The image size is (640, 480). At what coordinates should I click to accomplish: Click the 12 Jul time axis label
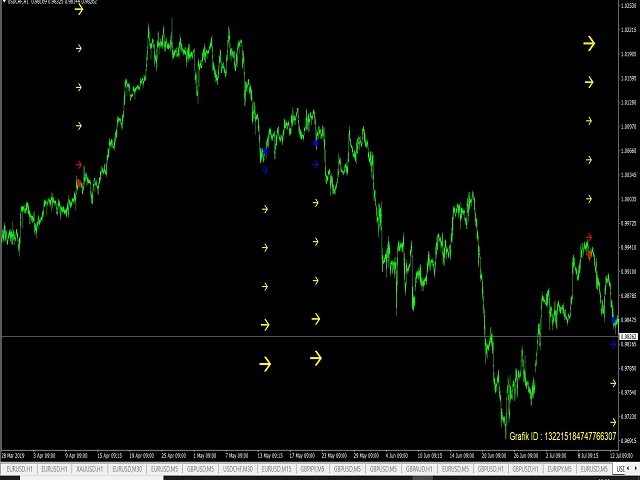pyautogui.click(x=621, y=456)
